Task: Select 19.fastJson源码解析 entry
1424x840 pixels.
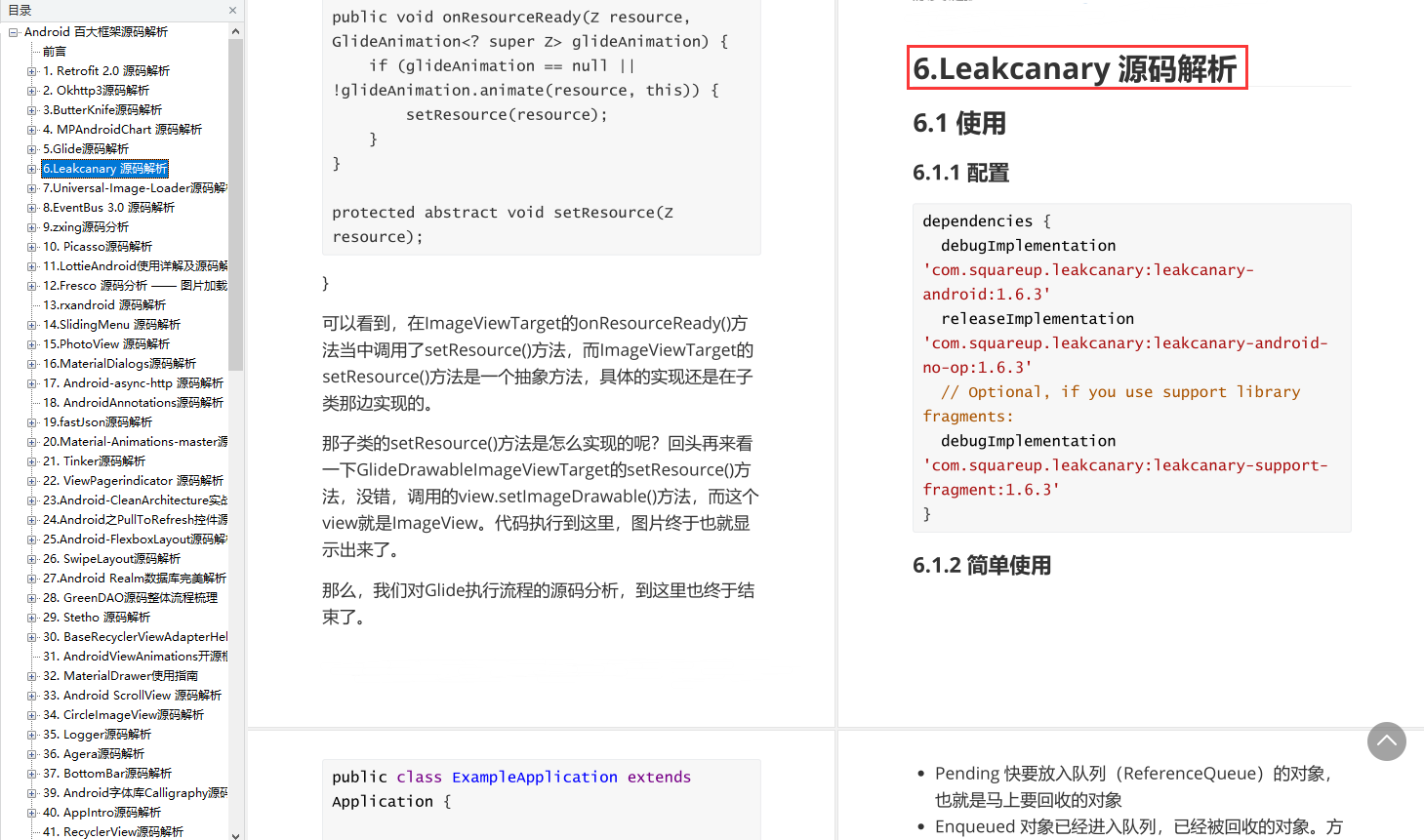Action: (98, 422)
